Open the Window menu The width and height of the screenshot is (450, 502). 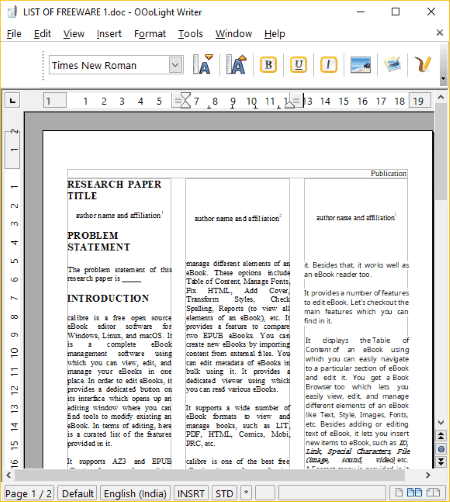234,34
